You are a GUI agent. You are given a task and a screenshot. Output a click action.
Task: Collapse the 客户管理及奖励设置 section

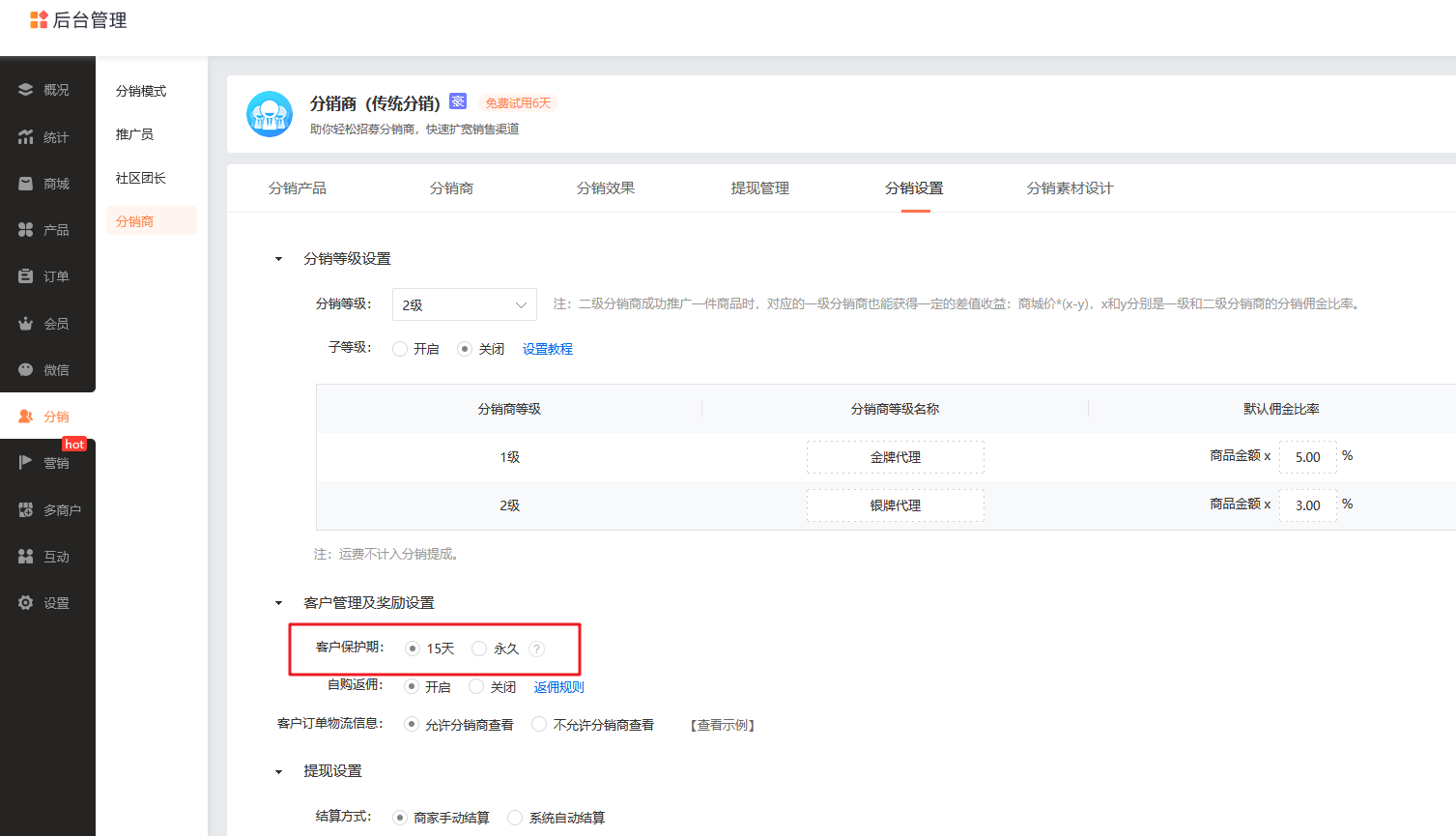[279, 603]
